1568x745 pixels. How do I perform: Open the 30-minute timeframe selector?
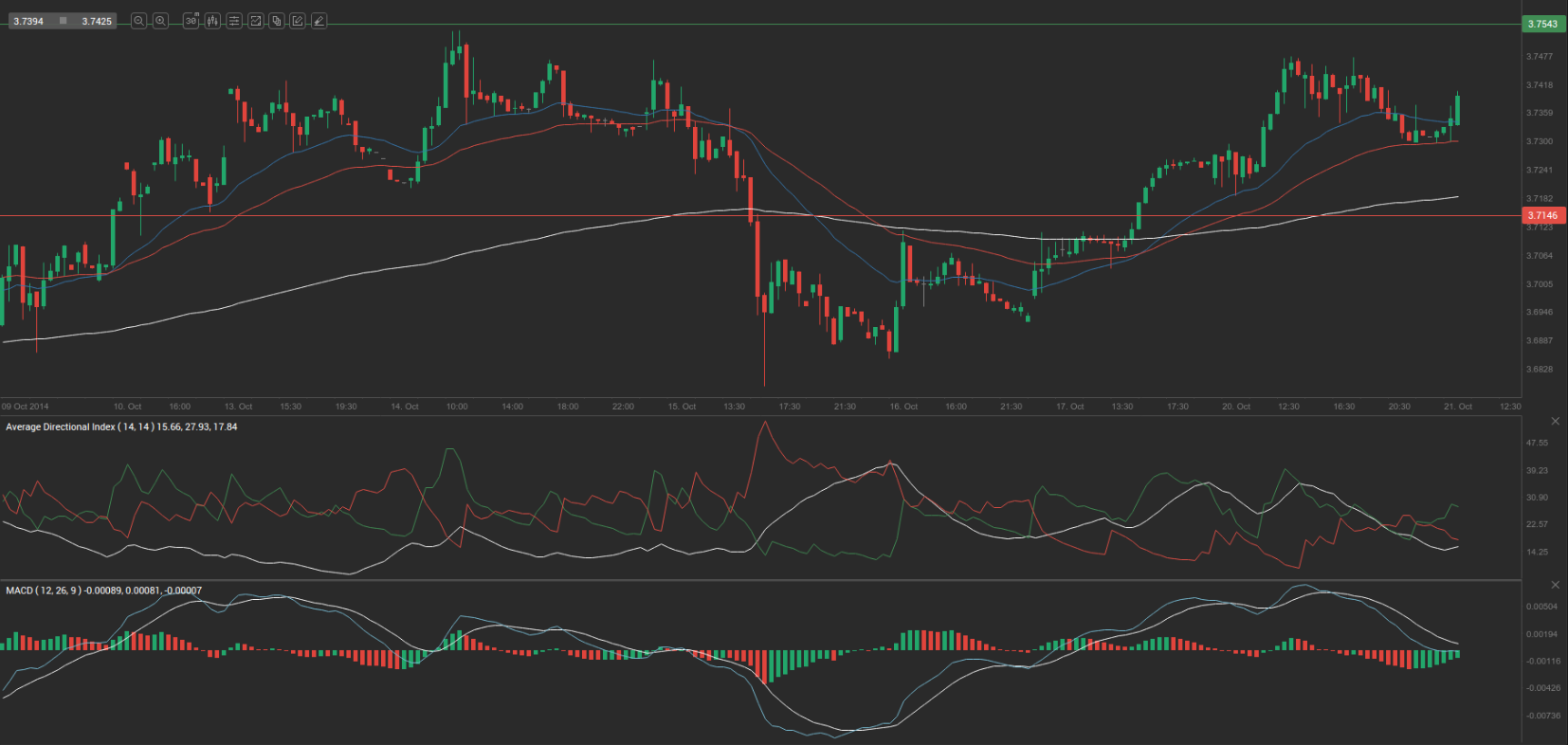click(x=191, y=21)
